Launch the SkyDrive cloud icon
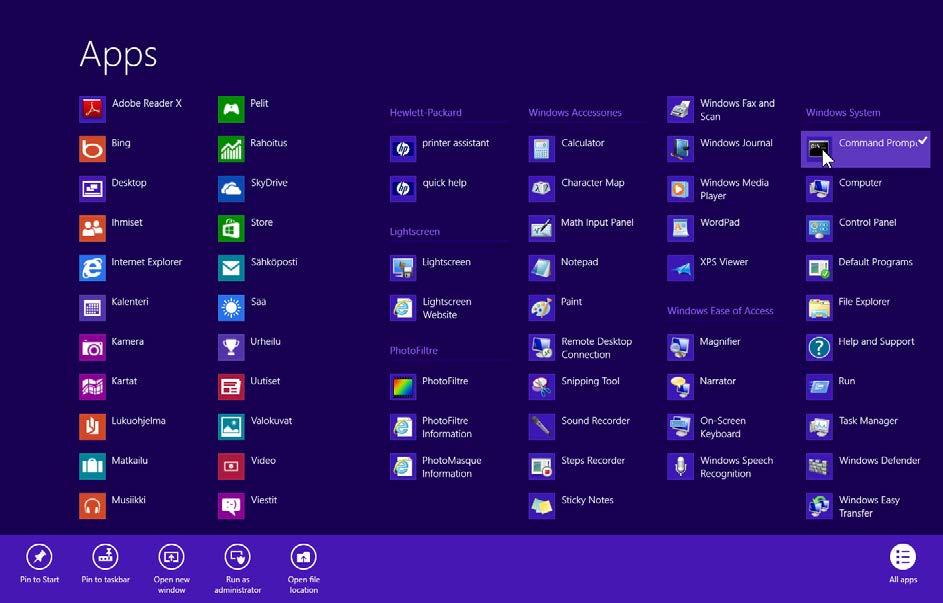Screen dimensions: 943x603 tap(231, 189)
